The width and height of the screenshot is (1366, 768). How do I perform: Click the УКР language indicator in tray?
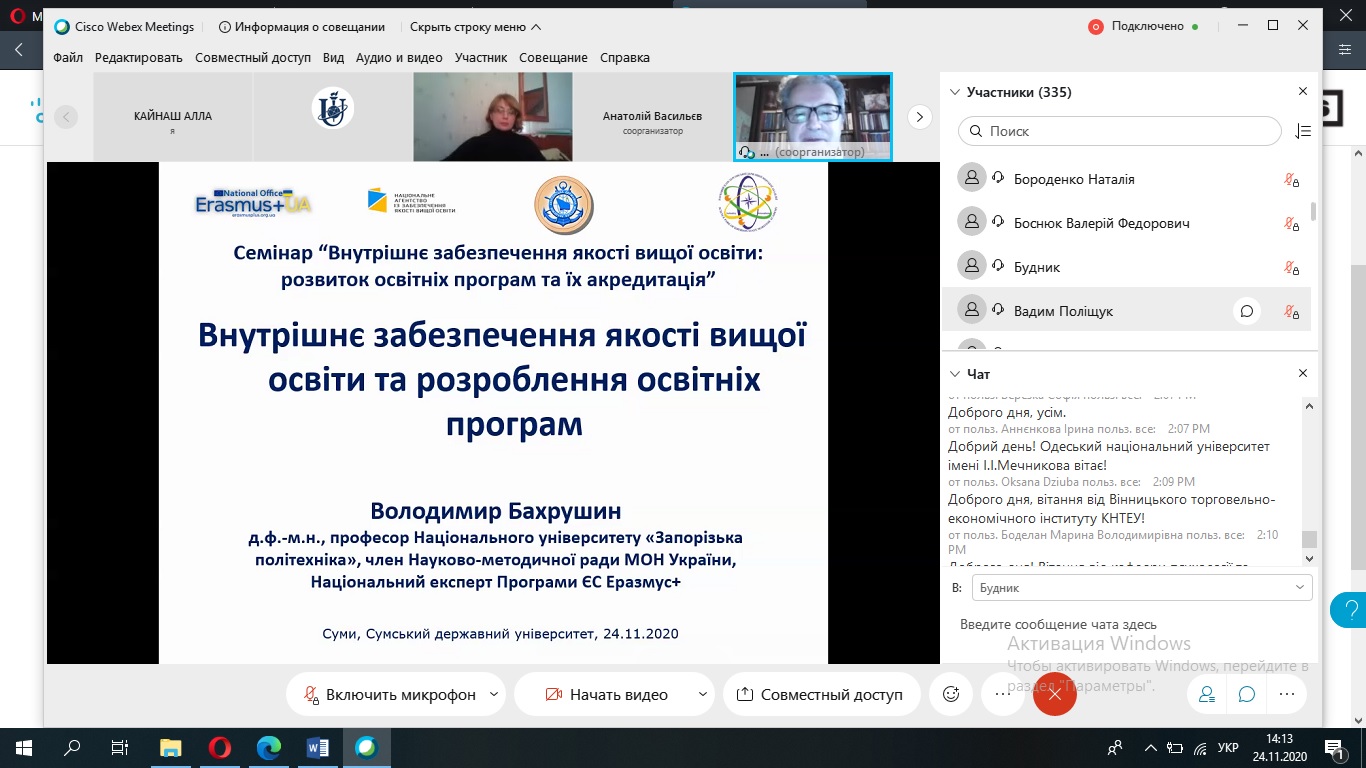[x=1229, y=748]
